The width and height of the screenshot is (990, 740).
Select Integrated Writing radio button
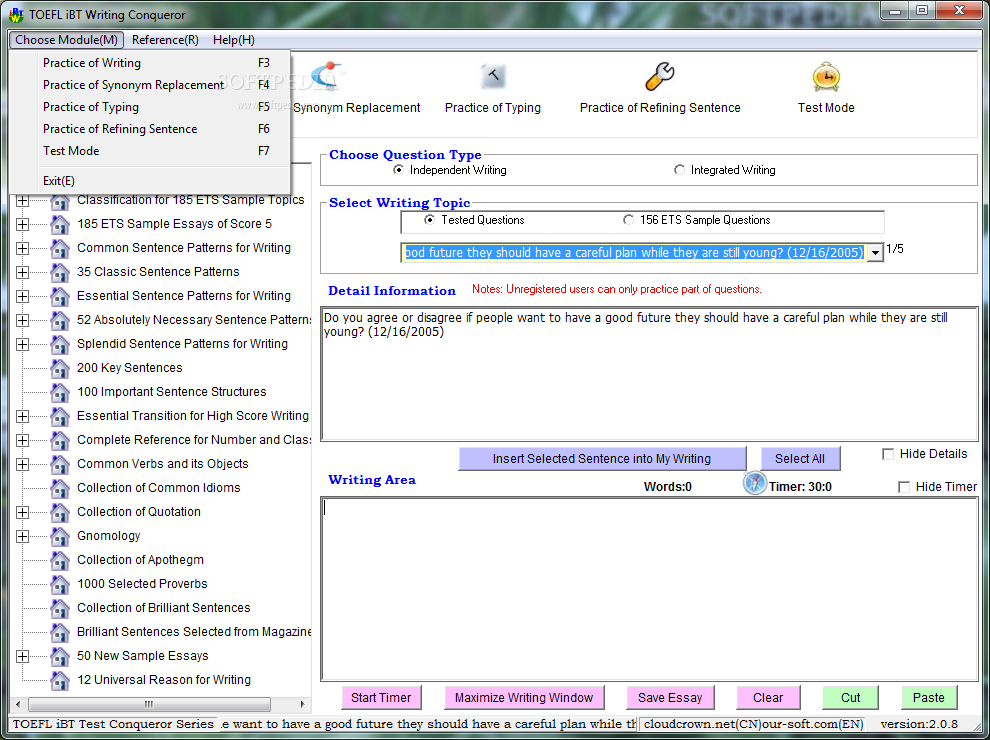pos(679,170)
